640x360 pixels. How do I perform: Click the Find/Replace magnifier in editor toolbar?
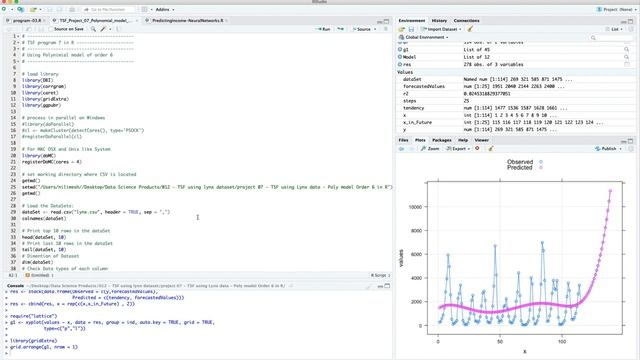[93, 29]
